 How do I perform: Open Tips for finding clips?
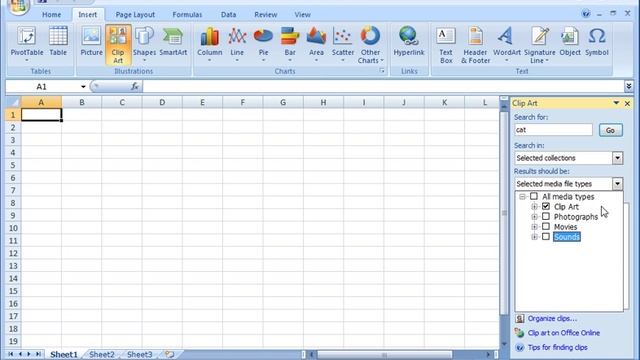(x=558, y=347)
